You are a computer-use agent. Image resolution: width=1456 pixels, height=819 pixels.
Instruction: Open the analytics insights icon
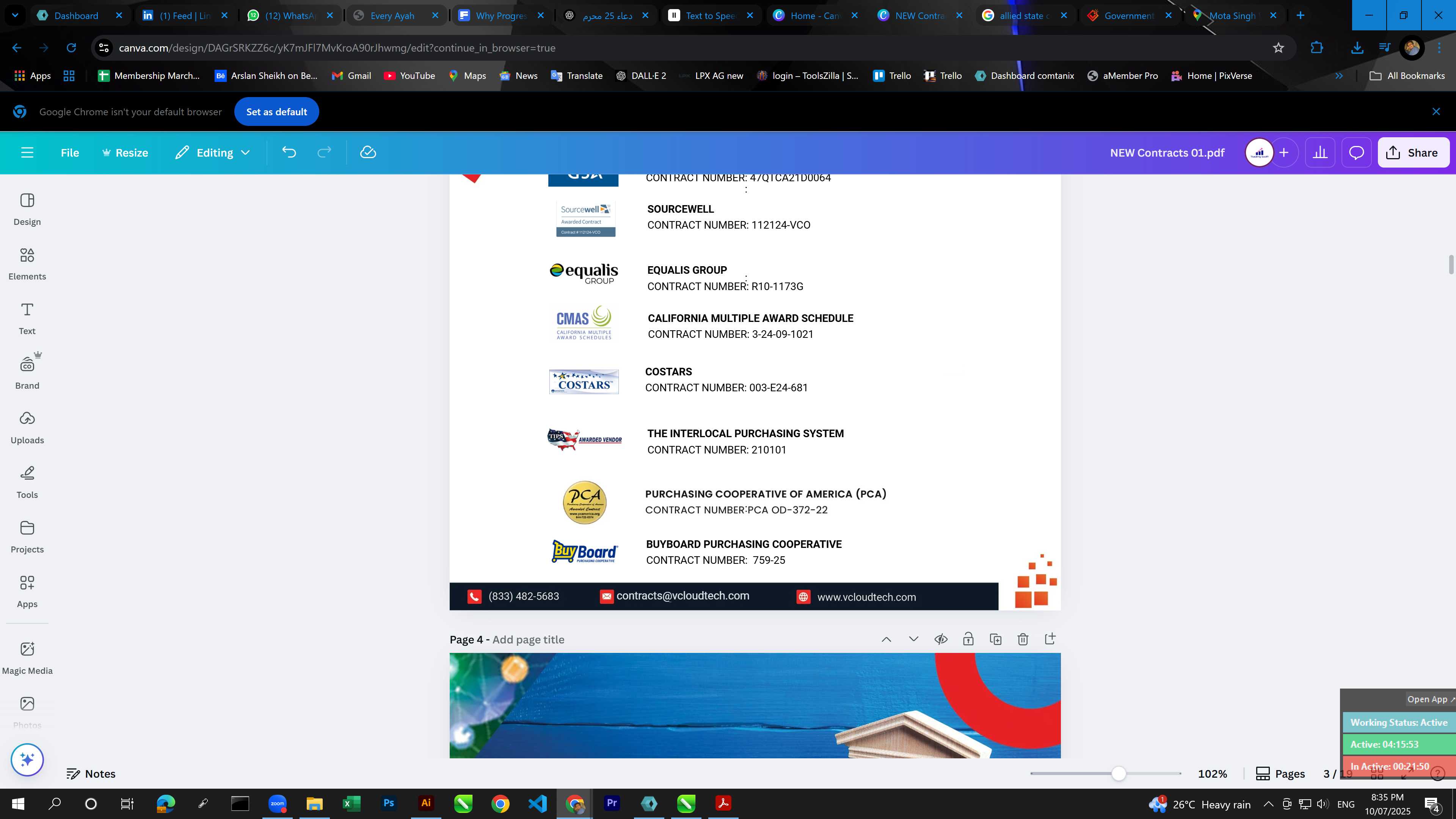point(1320,152)
